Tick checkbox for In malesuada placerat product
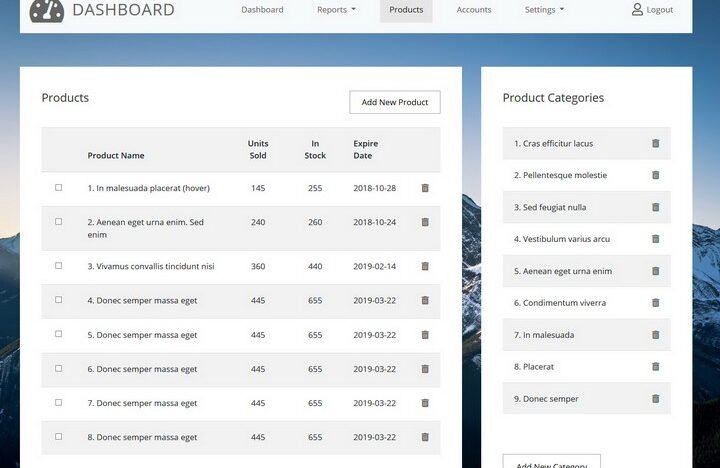 point(58,187)
